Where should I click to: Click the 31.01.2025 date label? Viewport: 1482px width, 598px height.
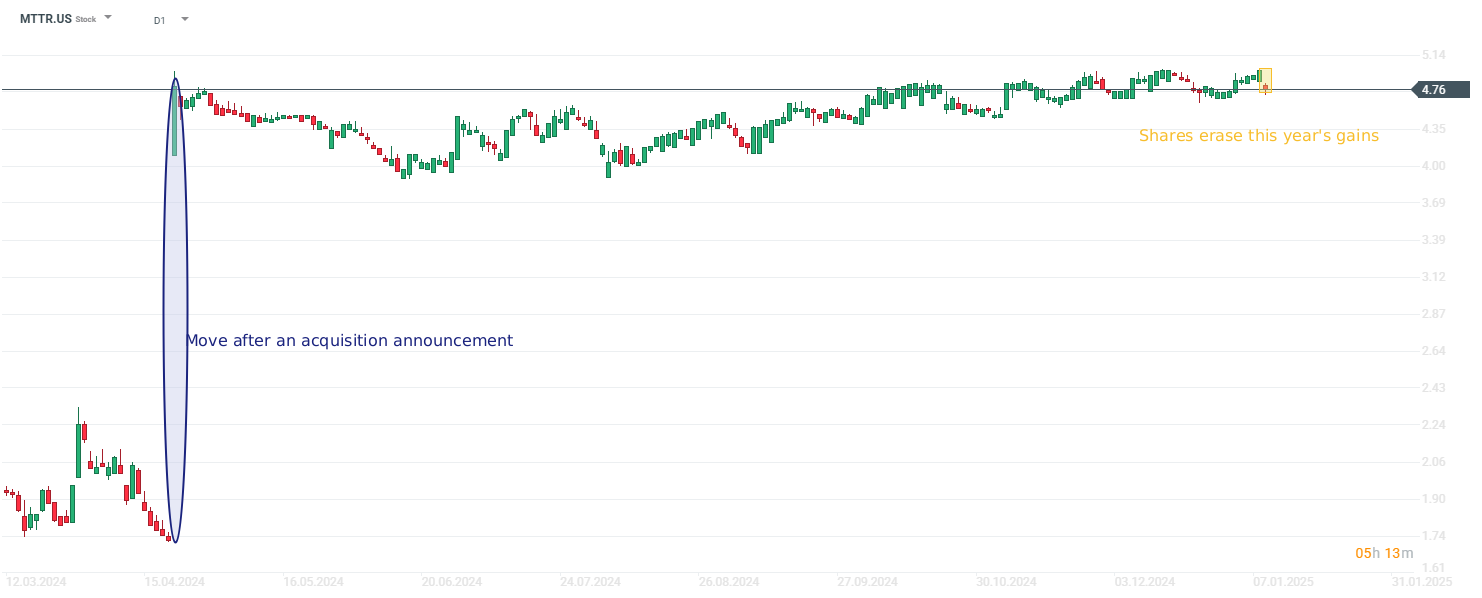click(x=1422, y=581)
